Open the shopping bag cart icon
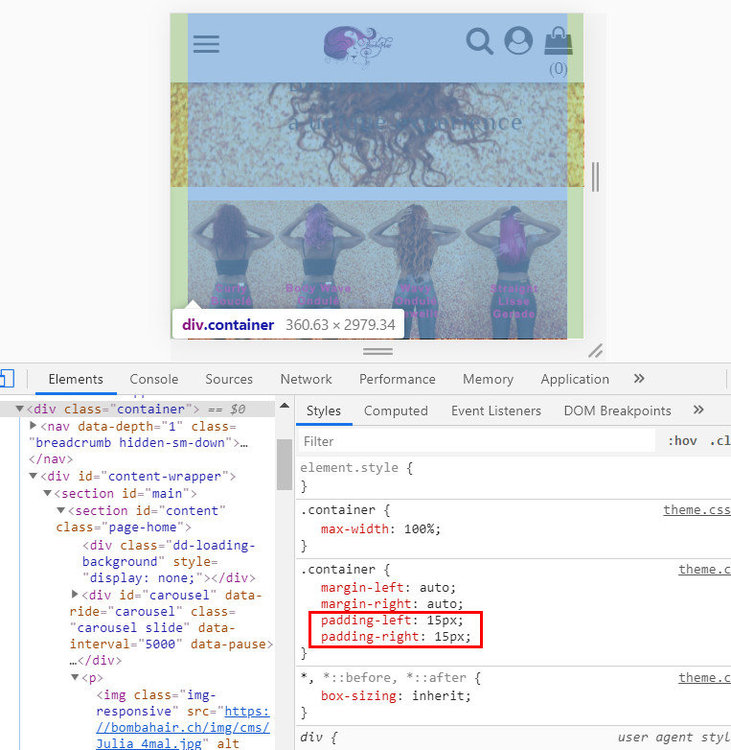Viewport: 731px width, 750px height. click(558, 41)
